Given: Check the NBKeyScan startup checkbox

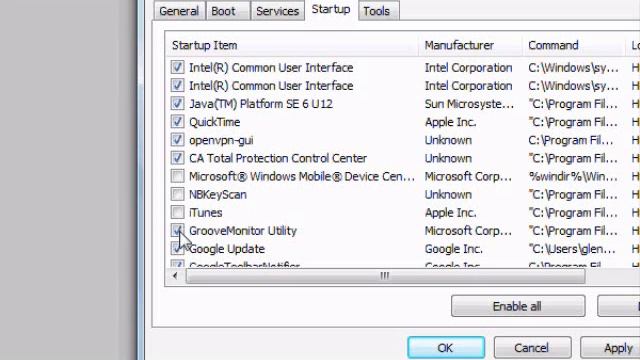Looking at the screenshot, I should (x=178, y=194).
